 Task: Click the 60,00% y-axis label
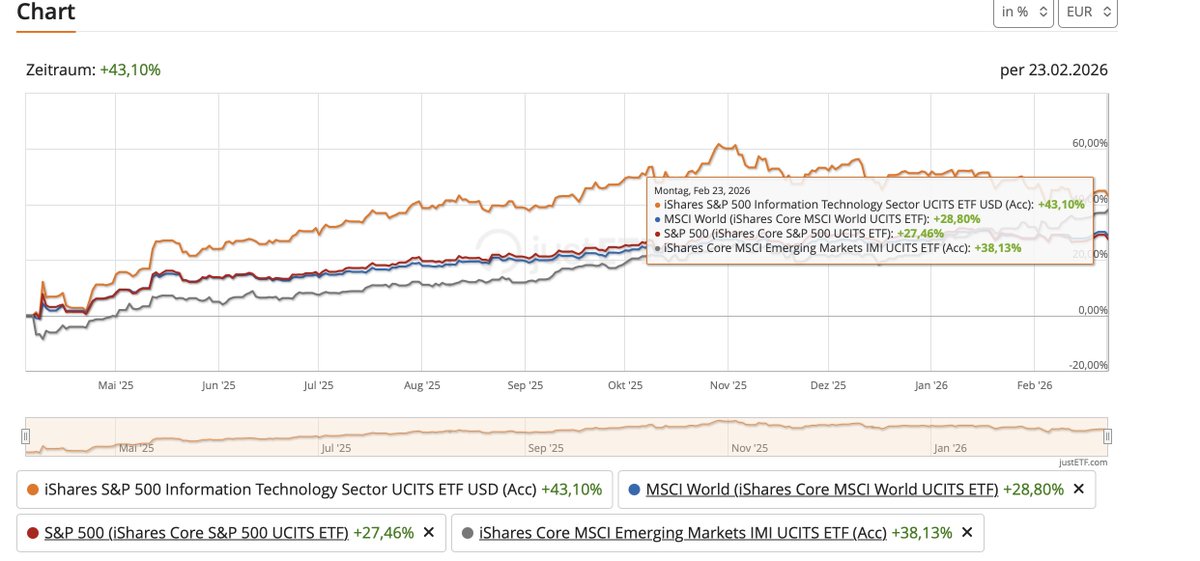point(1089,143)
